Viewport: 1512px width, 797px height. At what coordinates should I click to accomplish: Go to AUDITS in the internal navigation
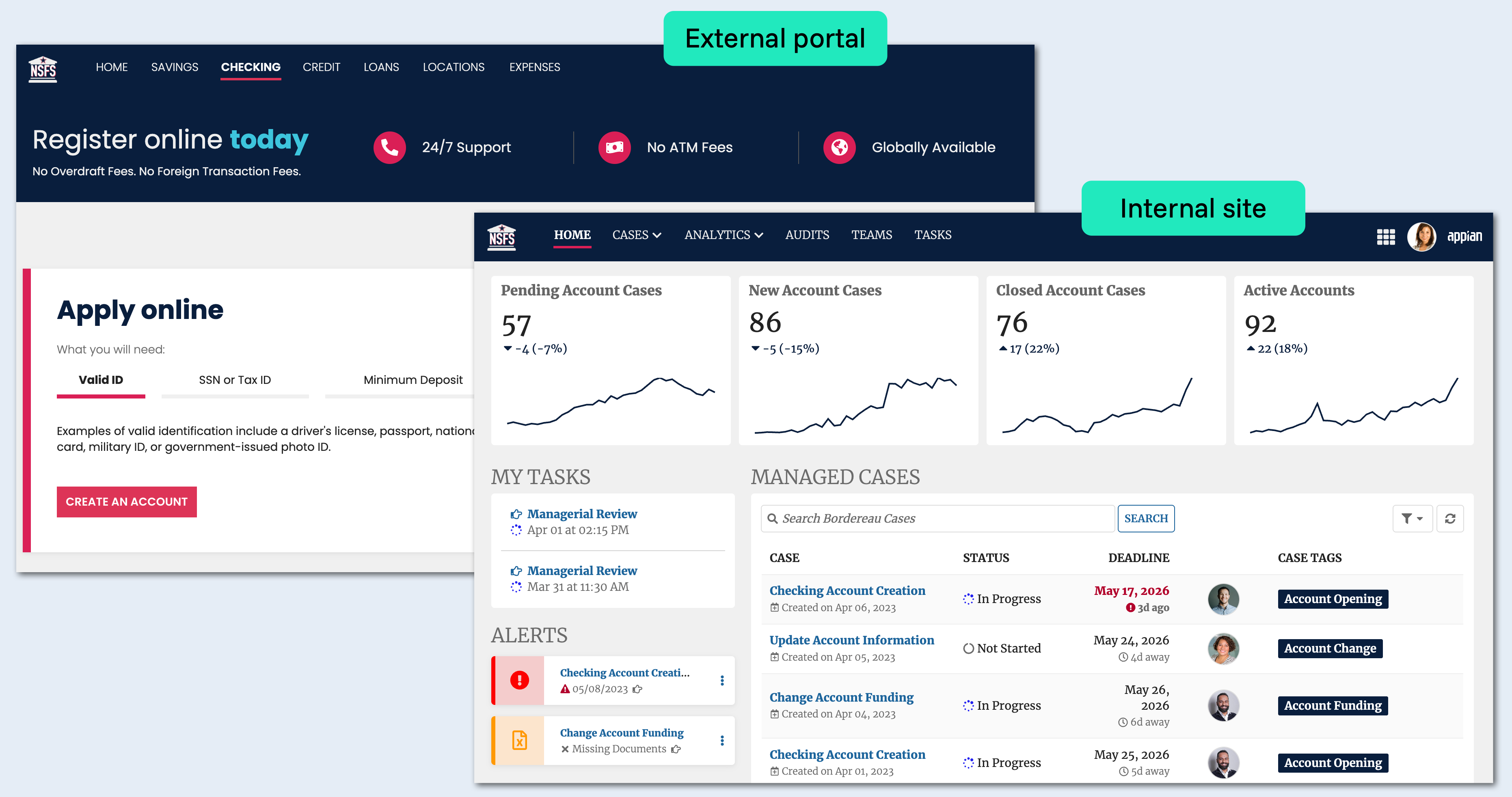pos(806,235)
